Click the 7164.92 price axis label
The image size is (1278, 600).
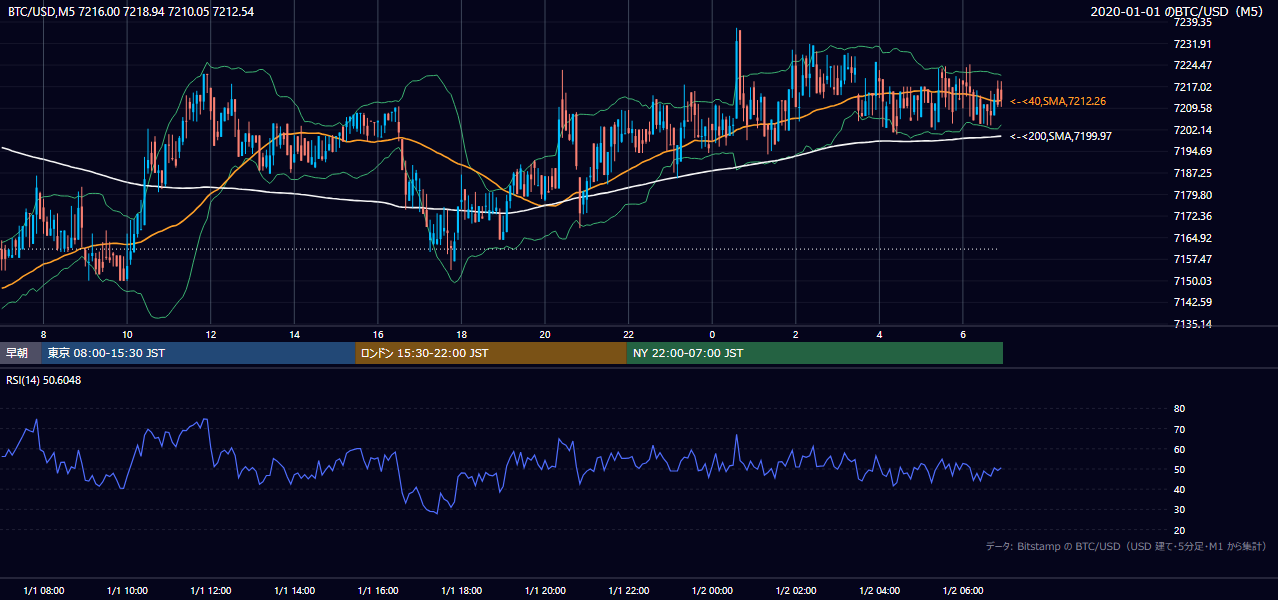click(x=1192, y=238)
